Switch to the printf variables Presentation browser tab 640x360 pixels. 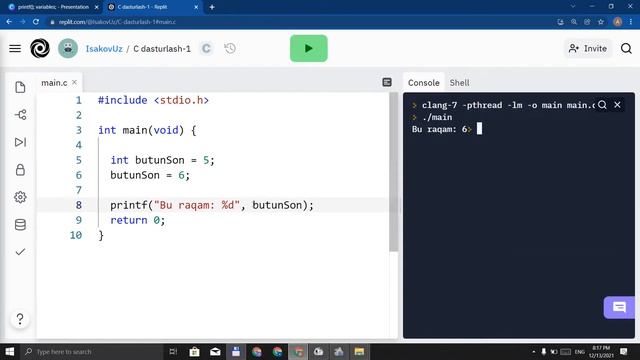[53, 7]
